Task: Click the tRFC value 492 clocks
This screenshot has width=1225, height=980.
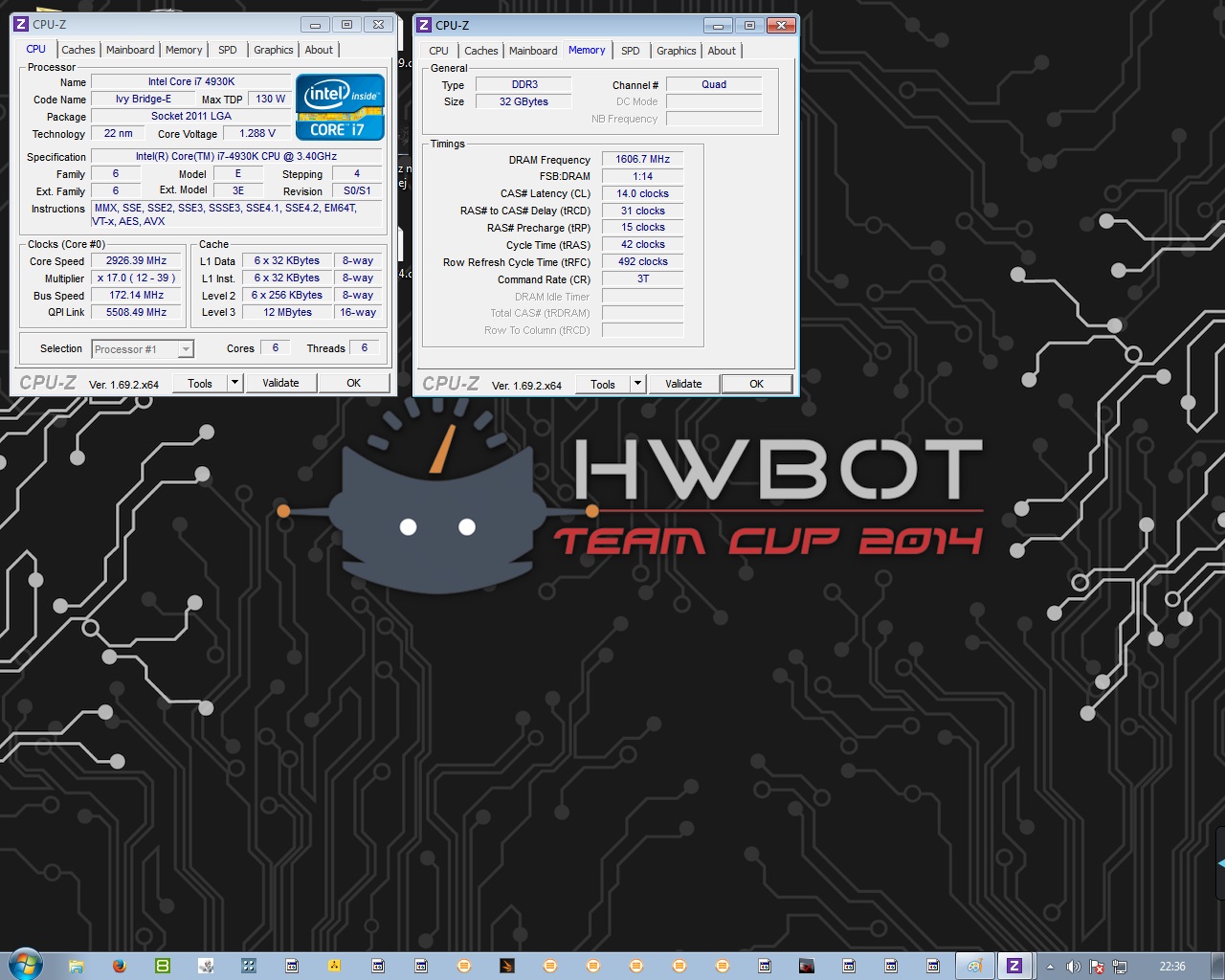Action: pos(642,262)
